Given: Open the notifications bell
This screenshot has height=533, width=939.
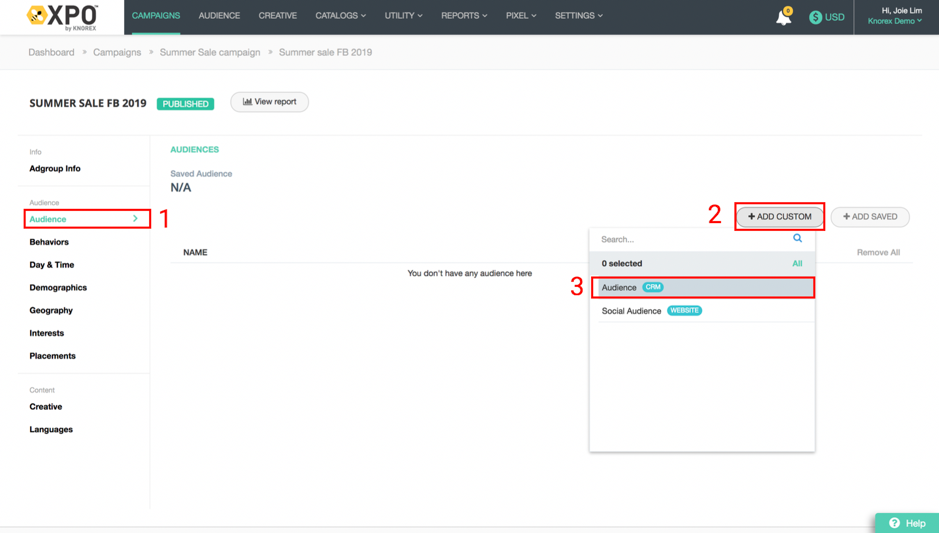Looking at the screenshot, I should (783, 18).
